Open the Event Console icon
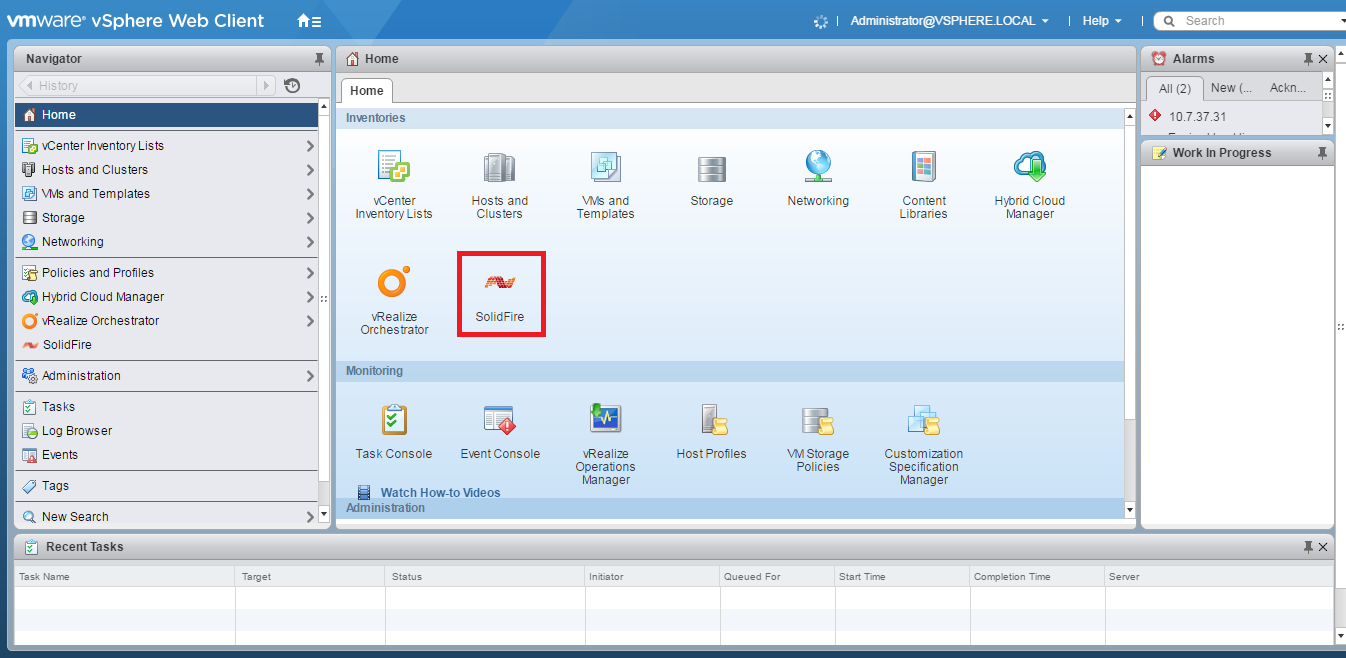 [499, 420]
